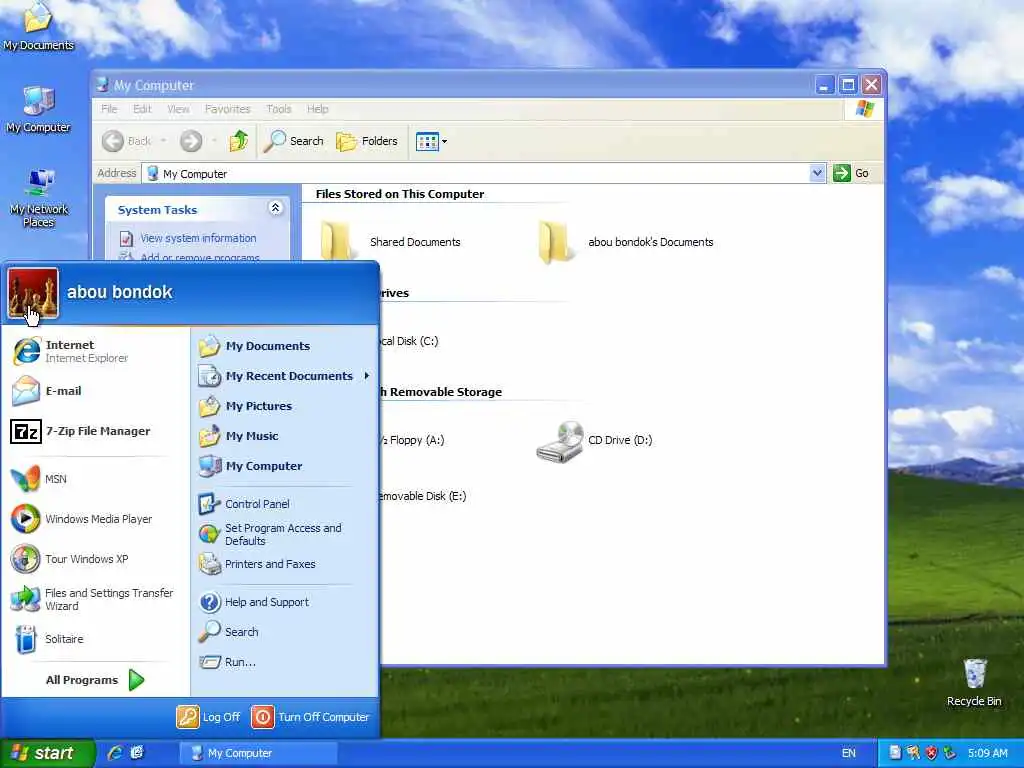Select abou bondok's Documents folder
Viewport: 1024px width, 768px height.
tap(626, 242)
